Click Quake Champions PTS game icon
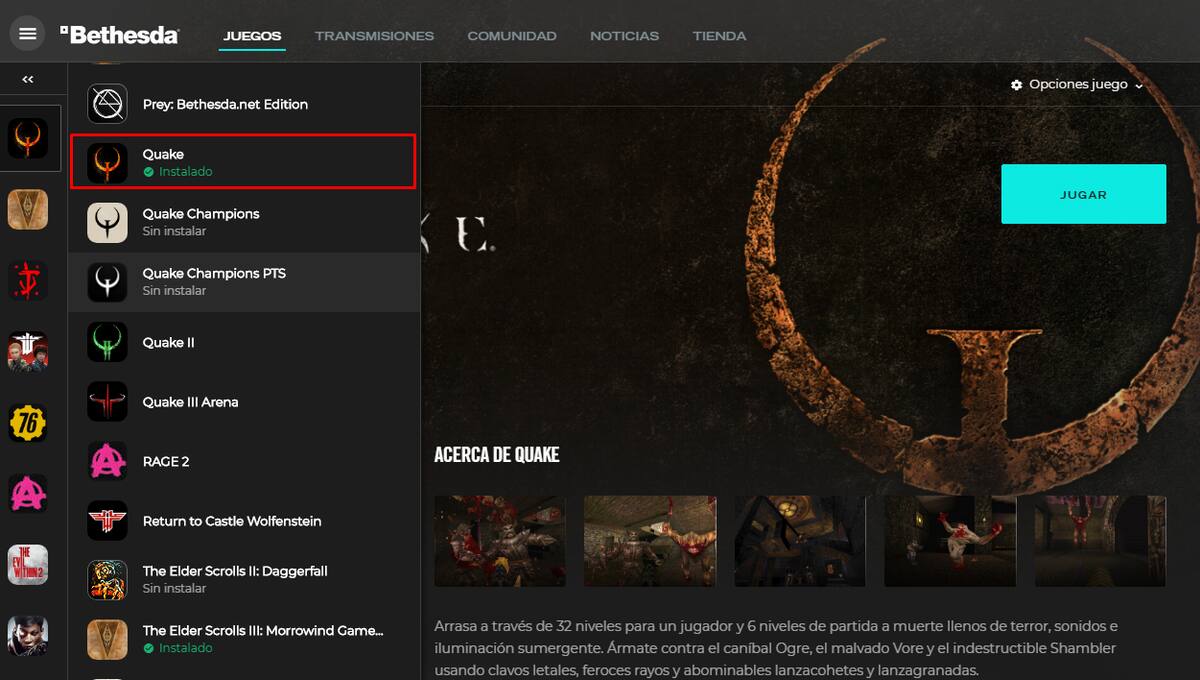The image size is (1200, 680). (x=107, y=282)
